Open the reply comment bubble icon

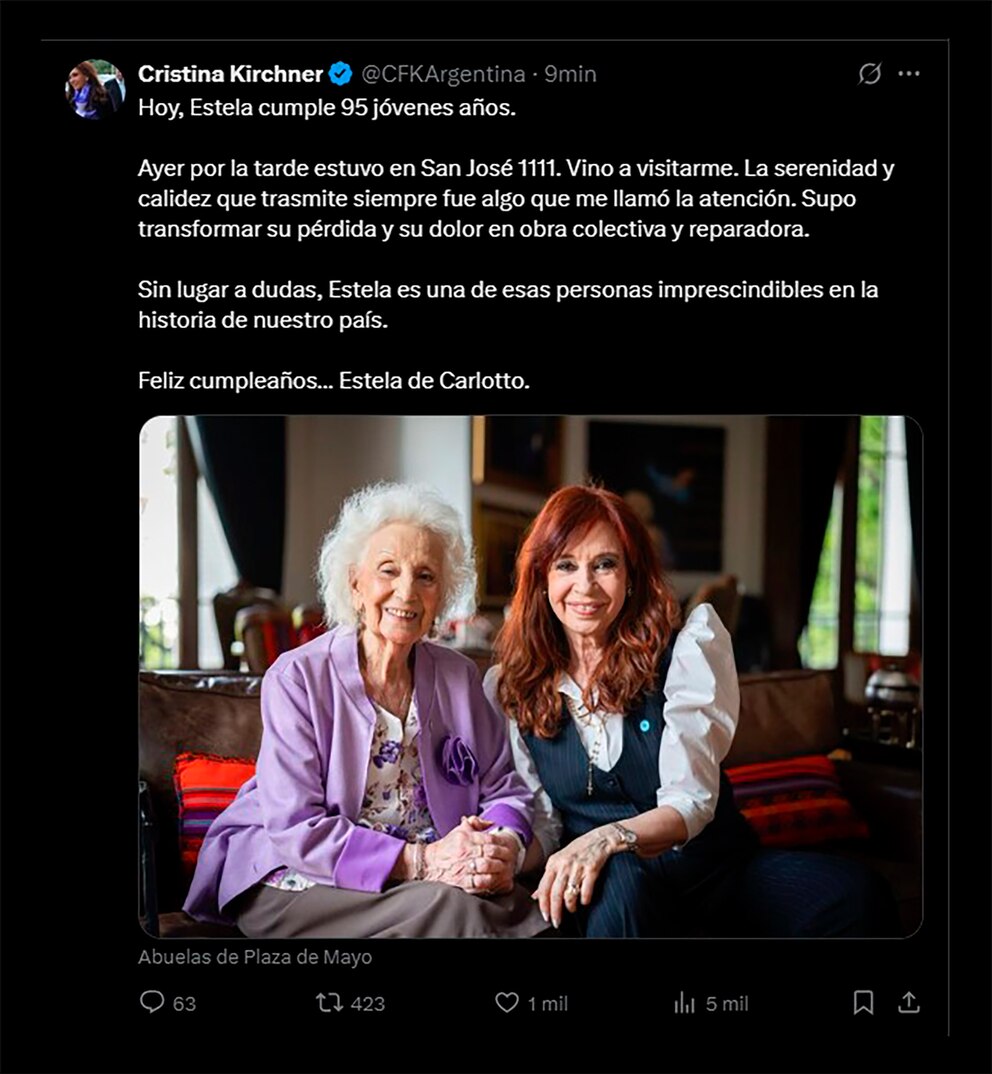(x=152, y=1002)
